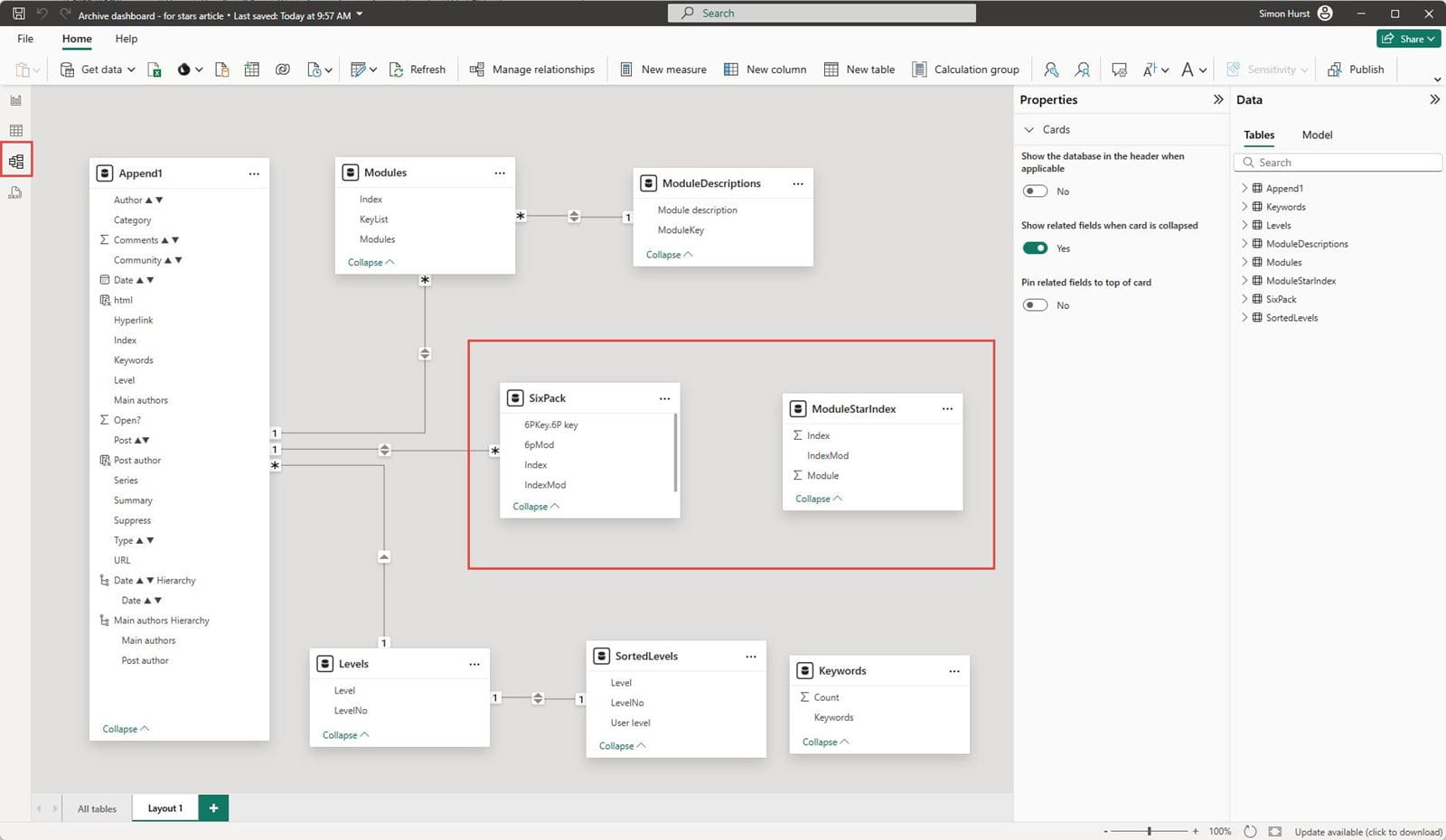This screenshot has height=840, width=1446.
Task: Select the 'All tables' layout tab
Action: tap(97, 807)
